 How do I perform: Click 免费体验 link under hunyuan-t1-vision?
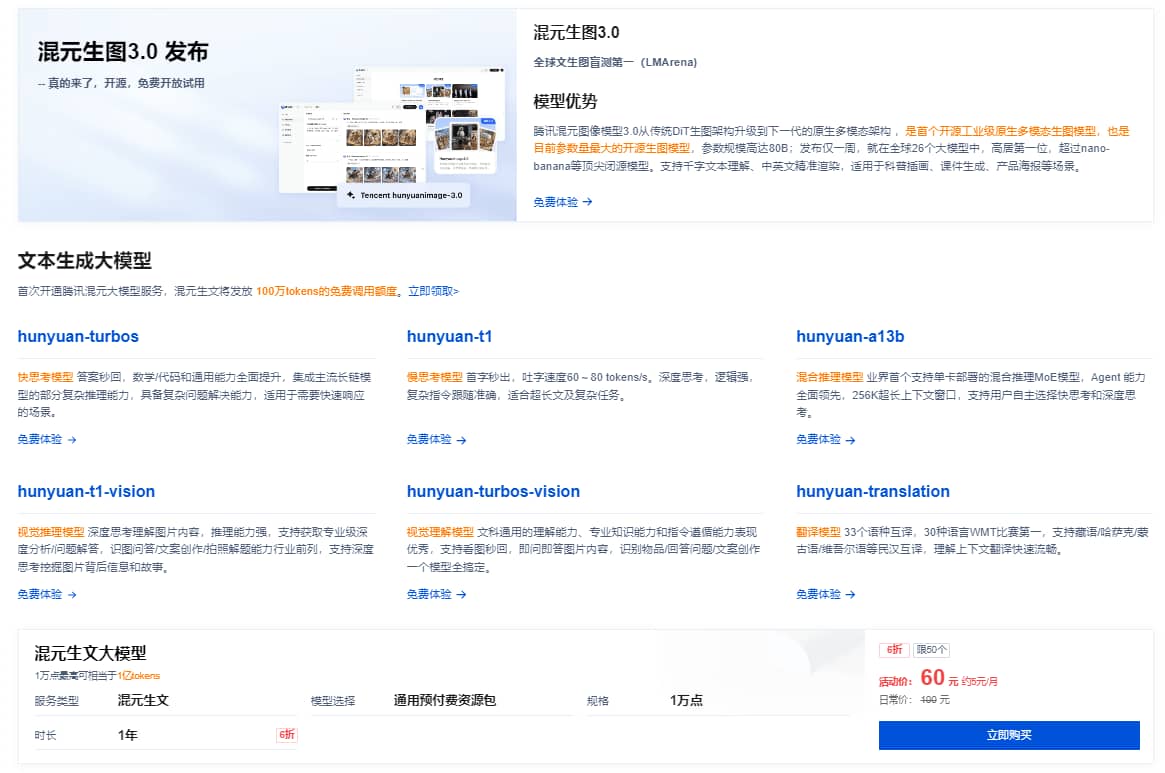38,594
